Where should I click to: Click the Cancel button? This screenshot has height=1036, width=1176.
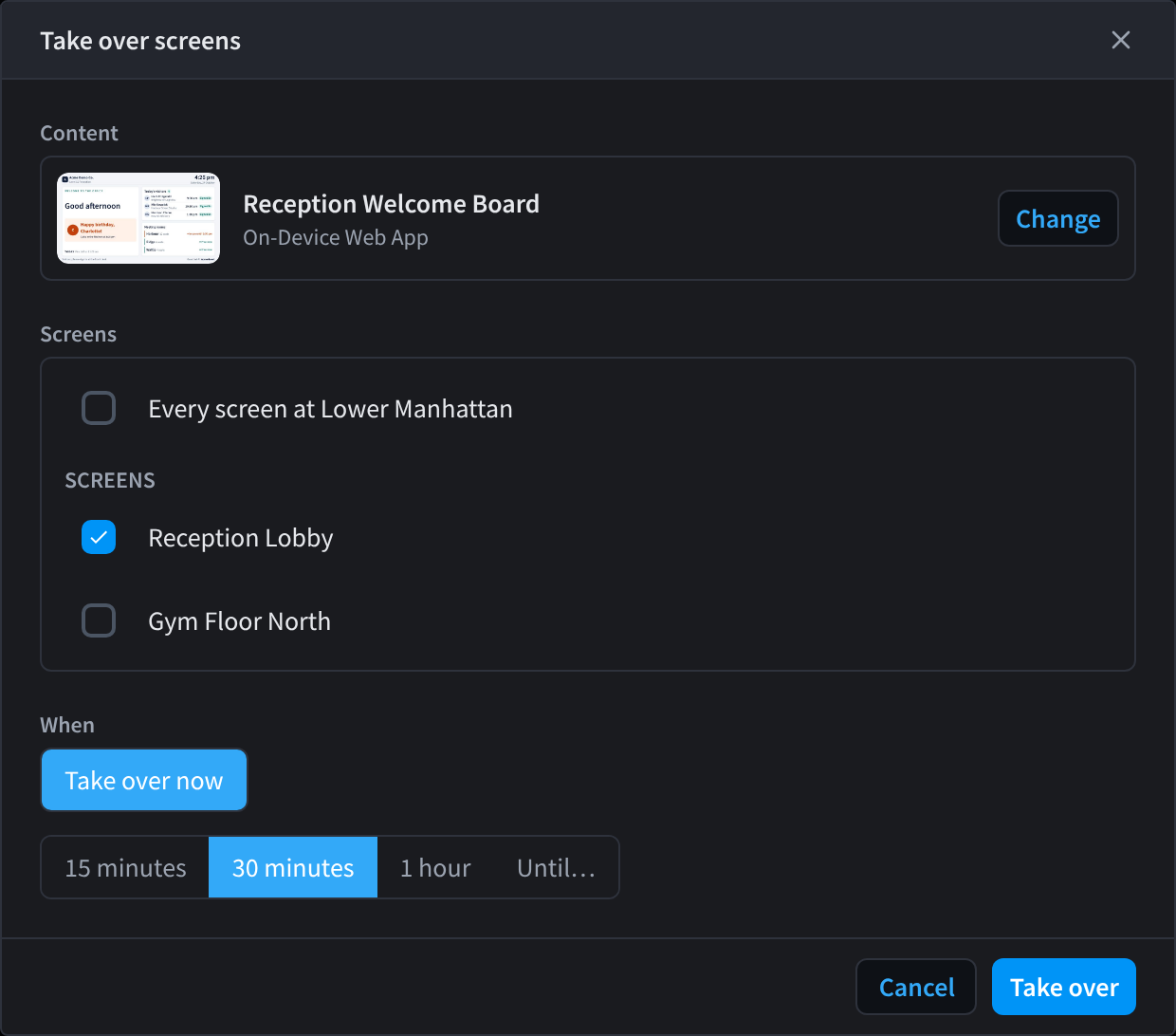pos(916,987)
